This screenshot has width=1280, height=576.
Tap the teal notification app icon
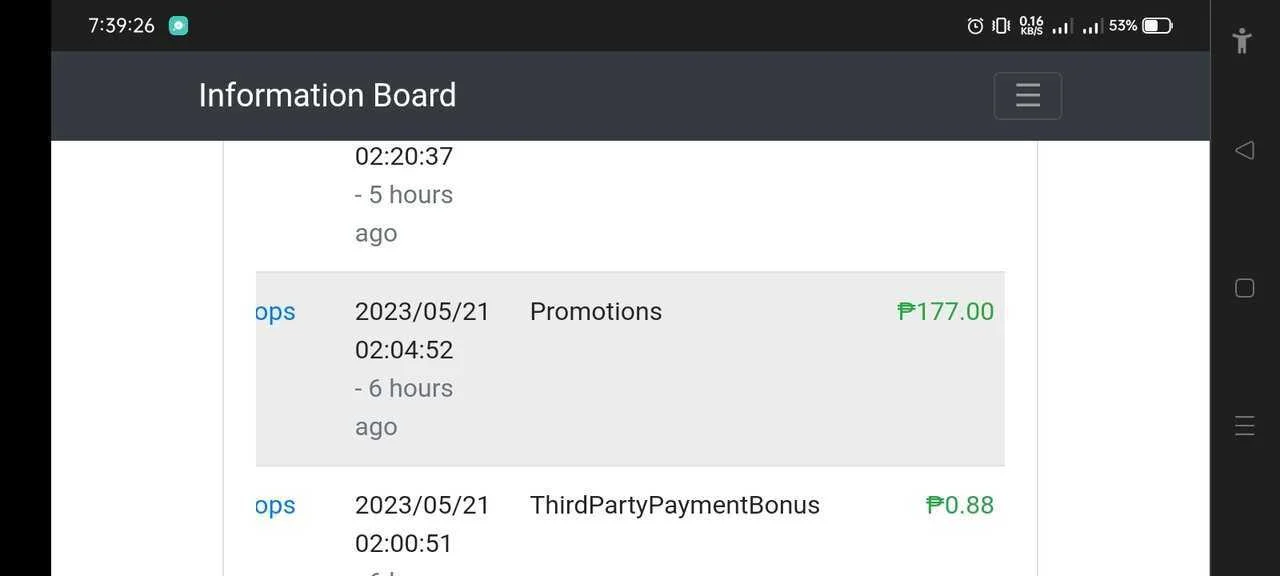(178, 26)
